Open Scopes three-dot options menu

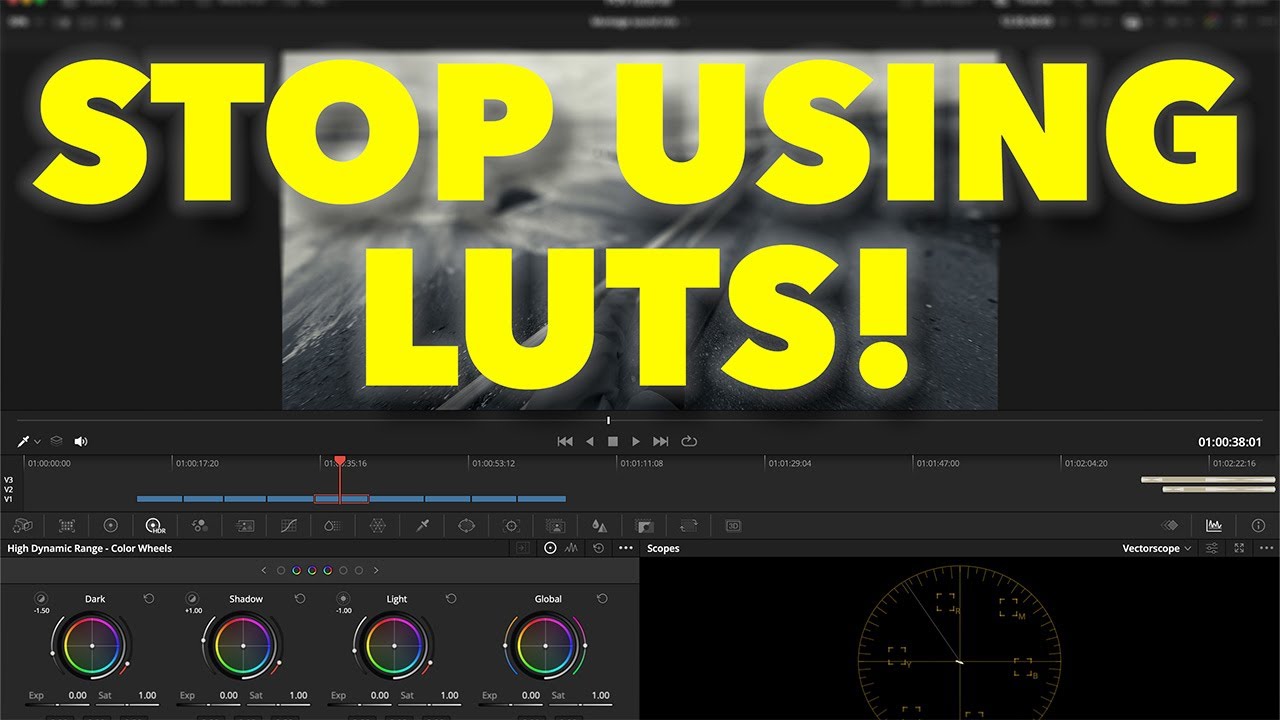pos(1266,548)
